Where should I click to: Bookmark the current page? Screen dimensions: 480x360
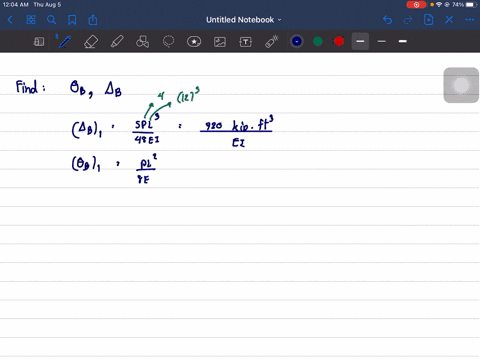(72, 20)
